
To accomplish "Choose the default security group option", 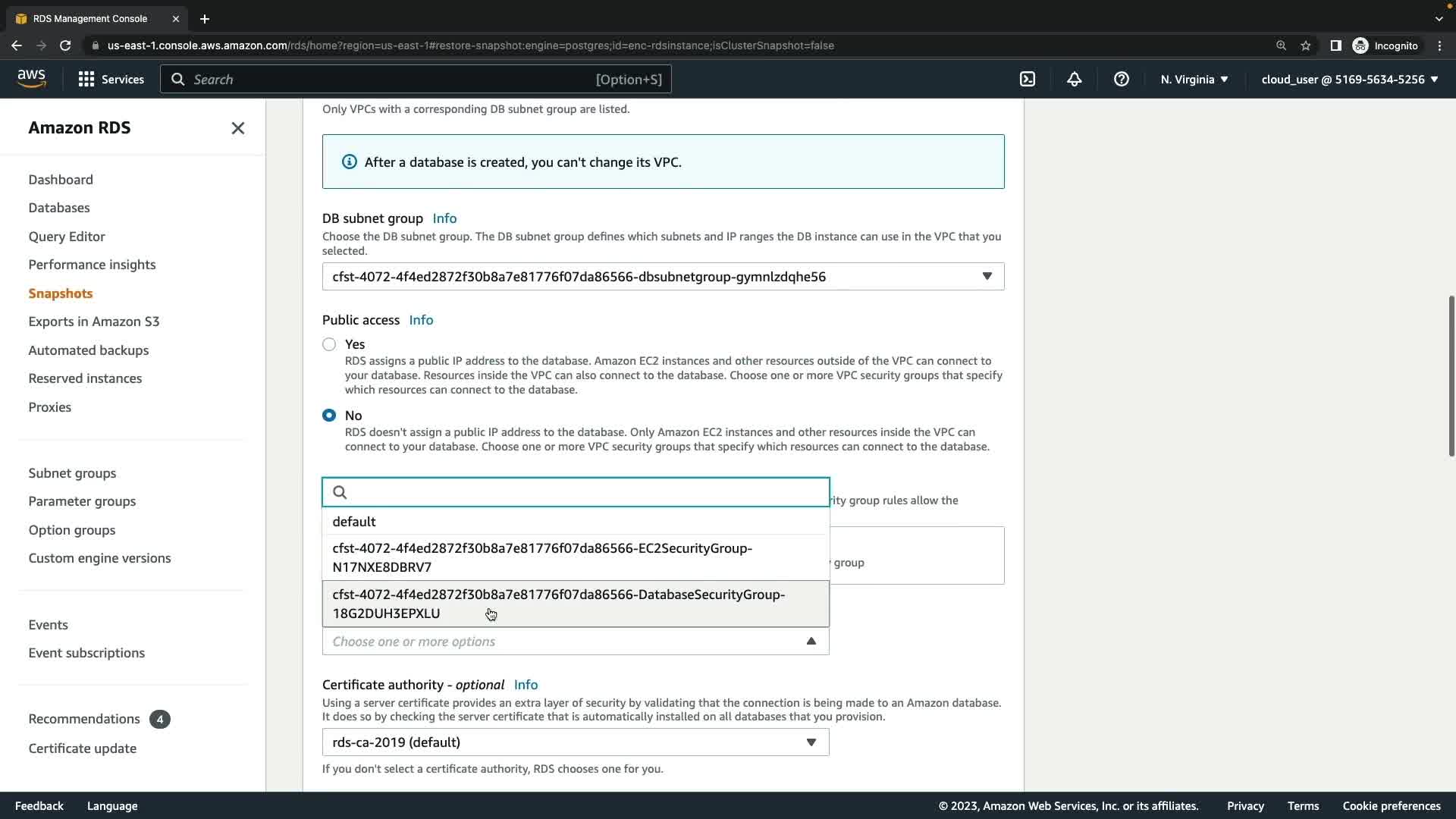I will coord(354,522).
